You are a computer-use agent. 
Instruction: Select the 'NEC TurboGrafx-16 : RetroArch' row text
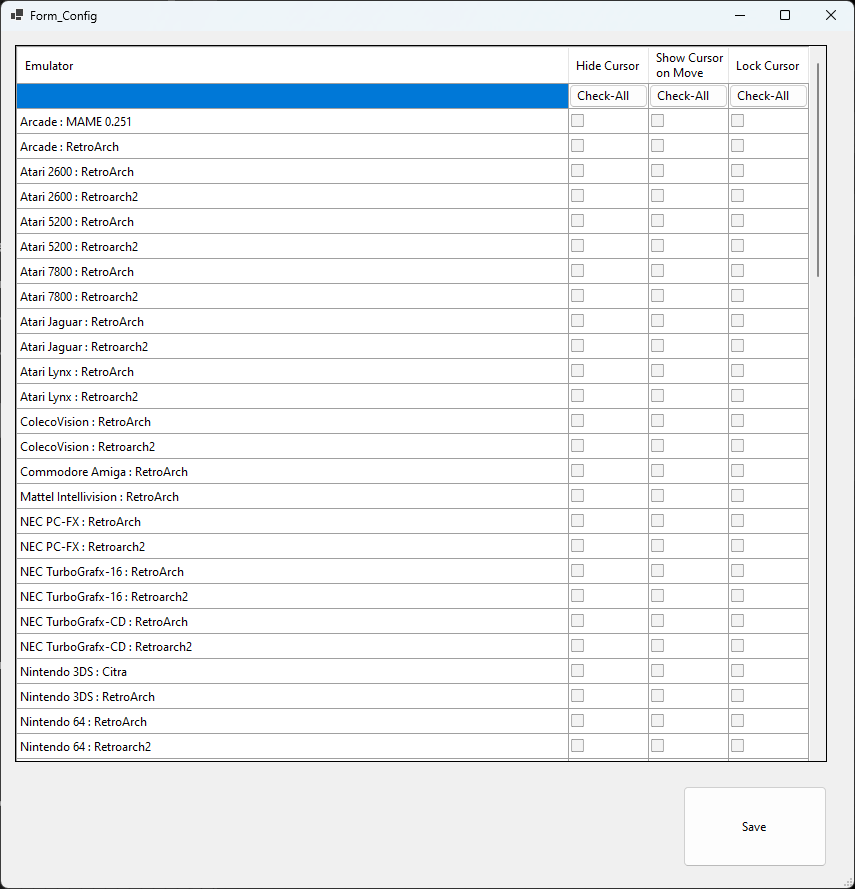click(101, 572)
